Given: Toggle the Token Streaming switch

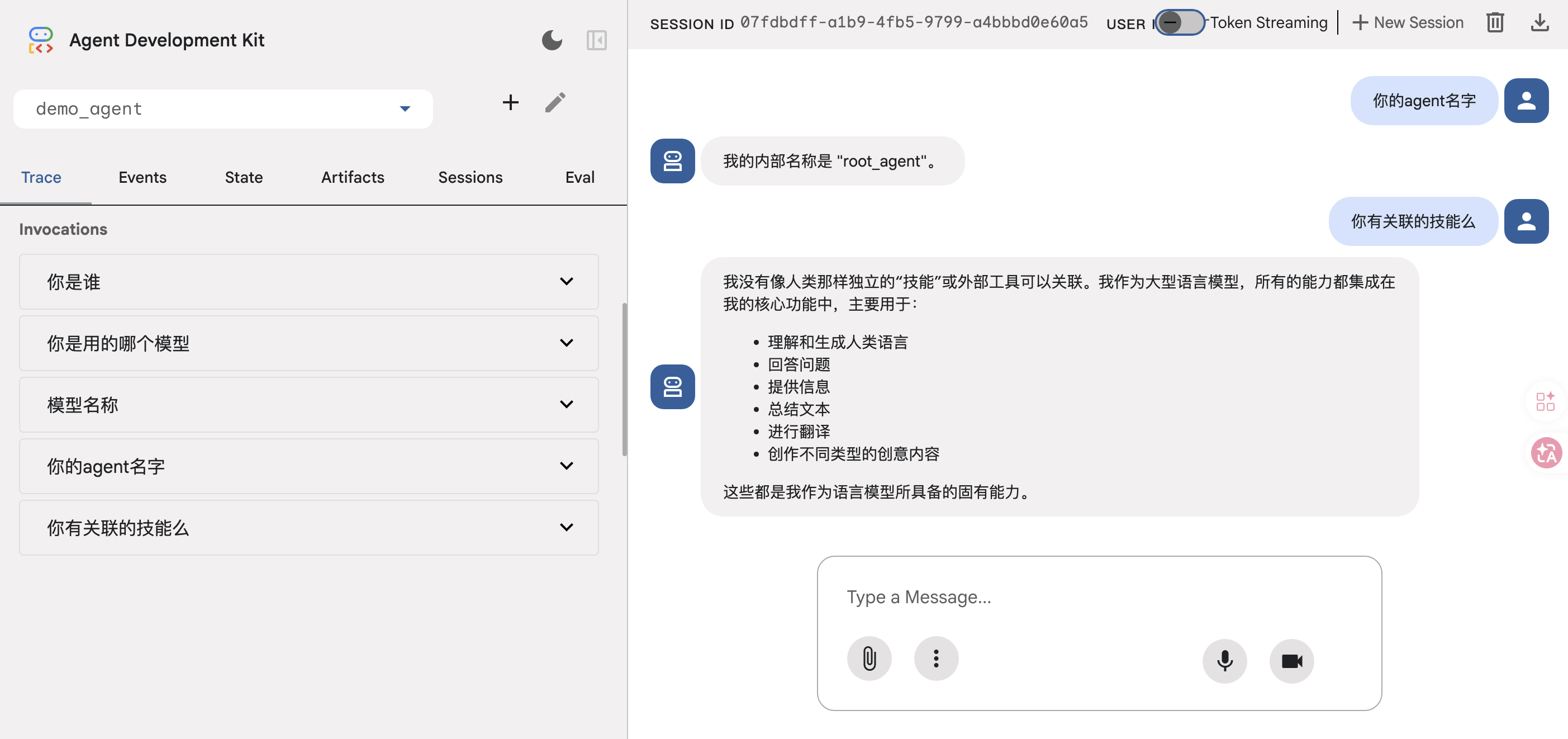Looking at the screenshot, I should 1180,22.
